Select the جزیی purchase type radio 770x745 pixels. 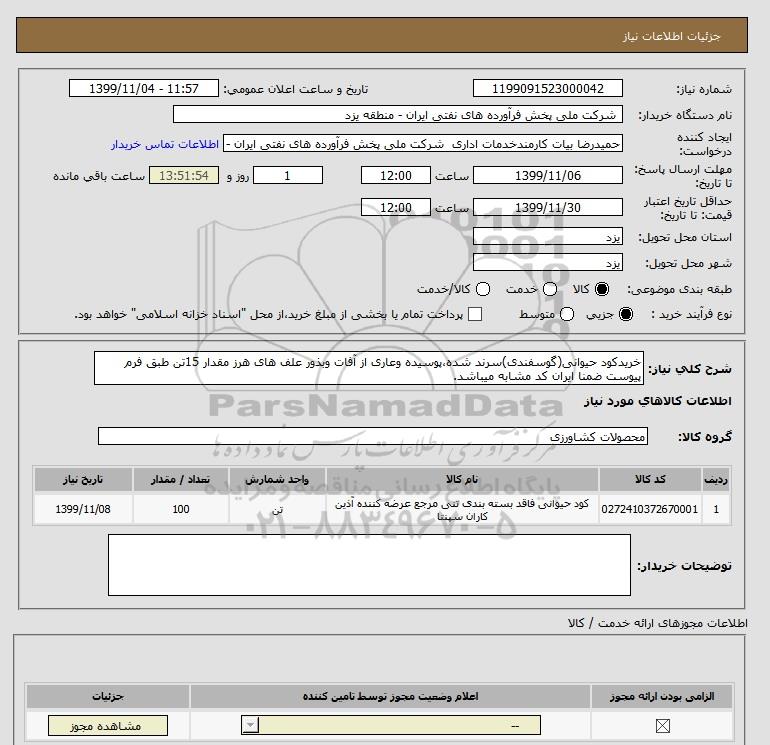point(626,314)
